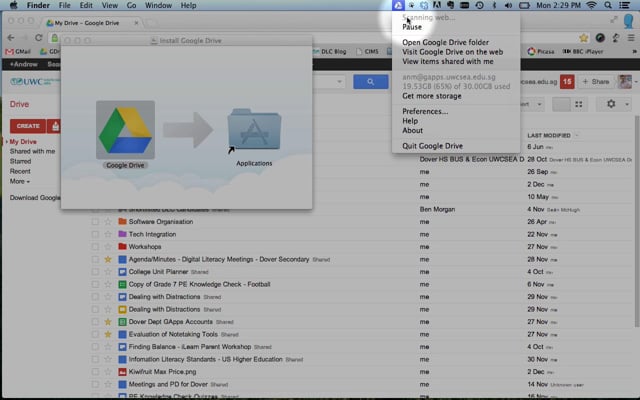The width and height of the screenshot is (640, 400).
Task: Open Shared with me in sidebar
Action: coord(32,151)
